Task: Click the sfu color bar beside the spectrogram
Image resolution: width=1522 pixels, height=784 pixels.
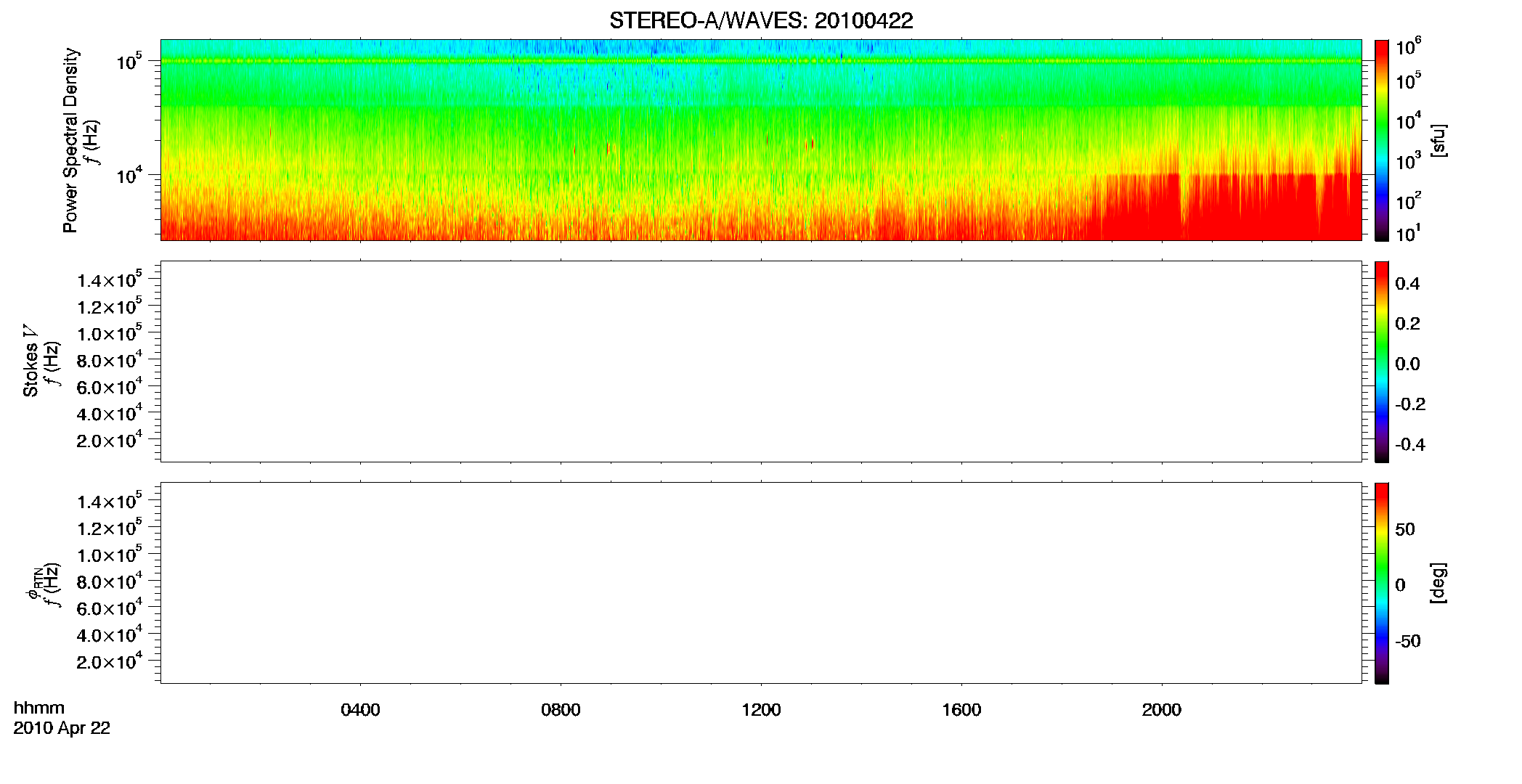Action: coord(1382,139)
